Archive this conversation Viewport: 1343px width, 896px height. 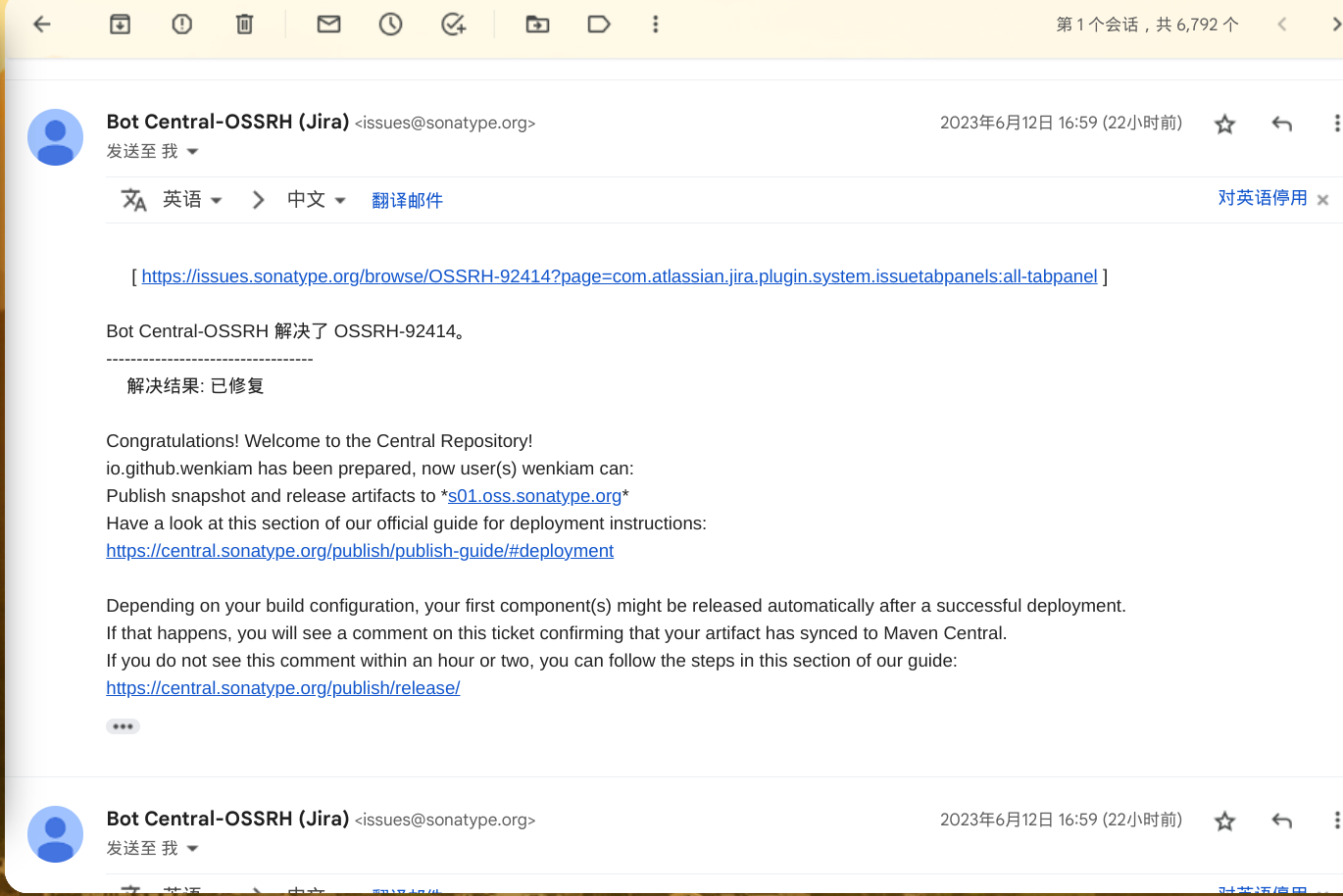click(120, 25)
